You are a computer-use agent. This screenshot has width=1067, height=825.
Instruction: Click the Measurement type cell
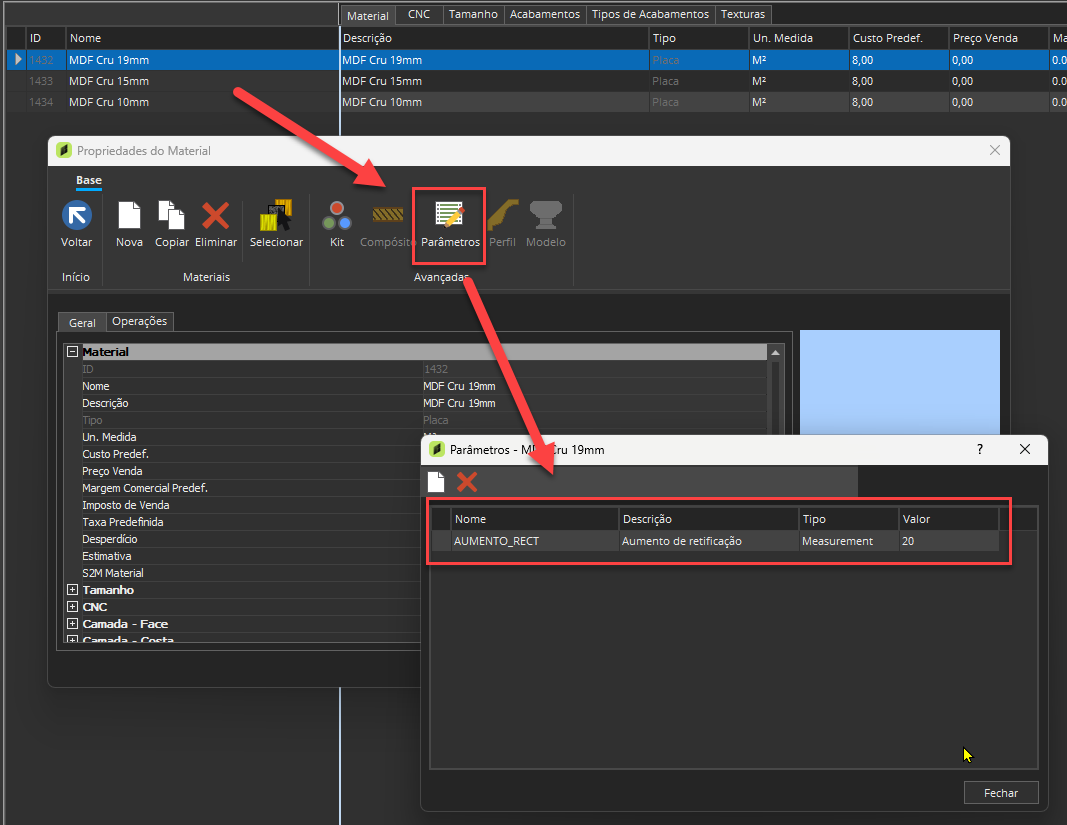point(849,541)
